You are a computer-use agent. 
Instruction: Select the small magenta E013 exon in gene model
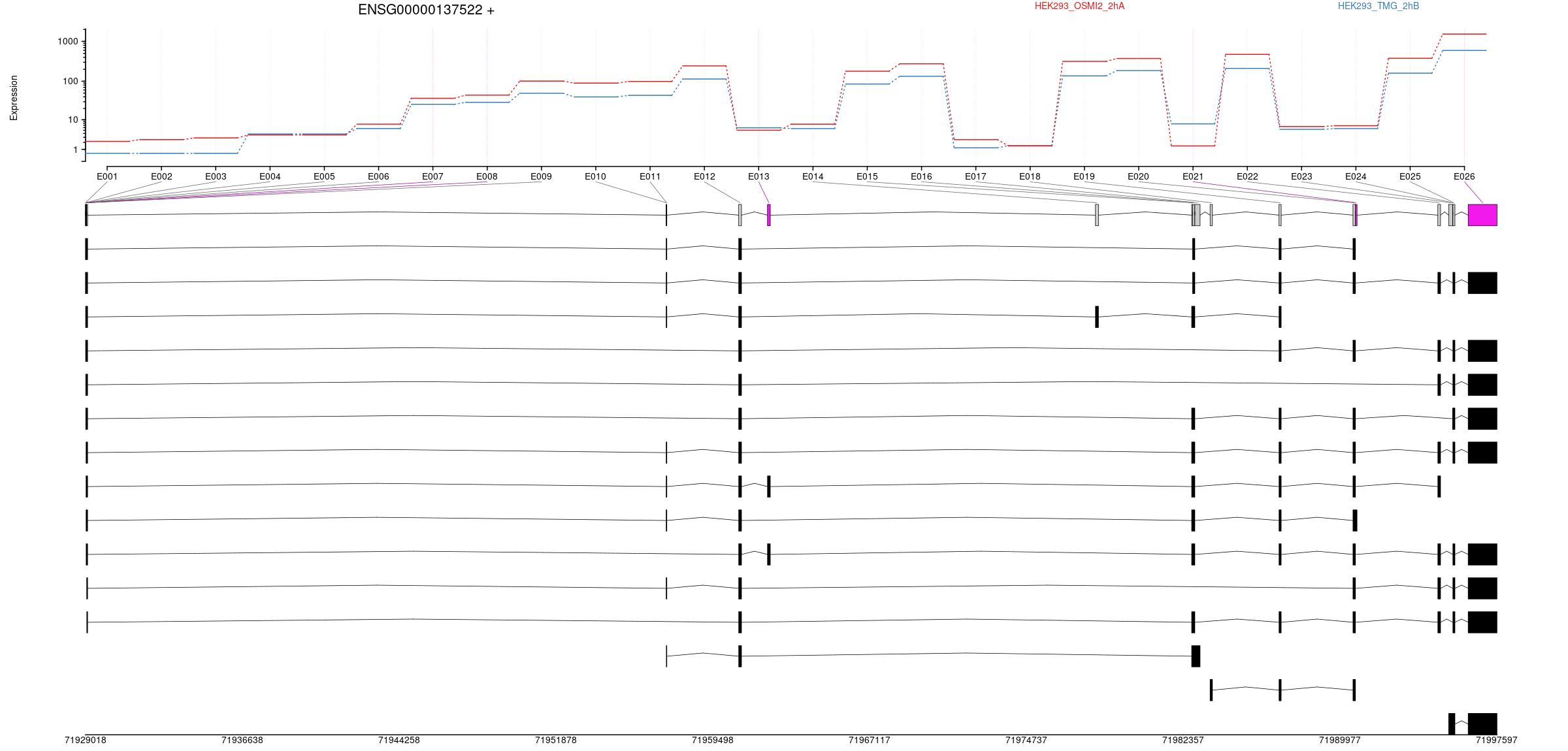769,215
